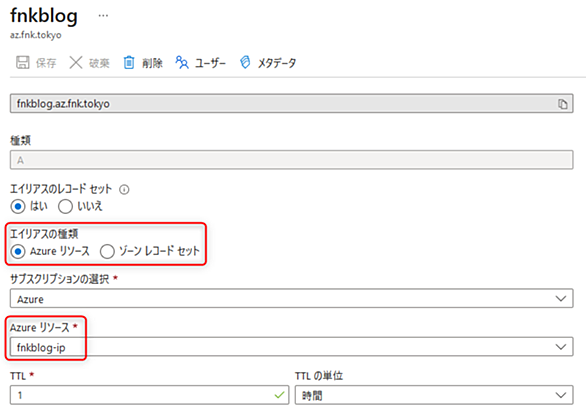Select はい for alias record set
586x415 pixels.
[18, 206]
